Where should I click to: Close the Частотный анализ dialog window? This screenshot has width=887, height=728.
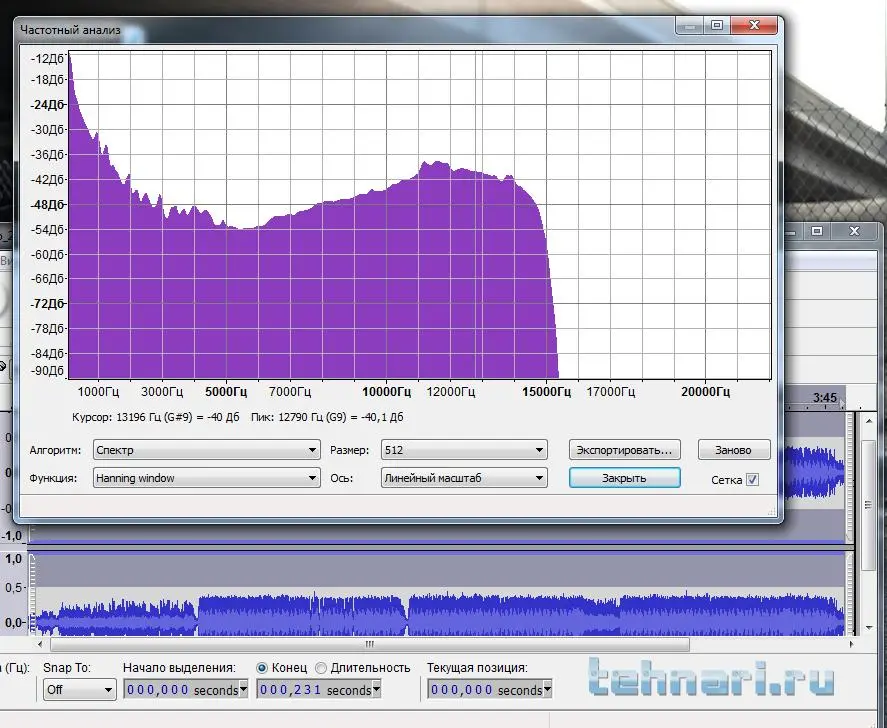point(755,27)
